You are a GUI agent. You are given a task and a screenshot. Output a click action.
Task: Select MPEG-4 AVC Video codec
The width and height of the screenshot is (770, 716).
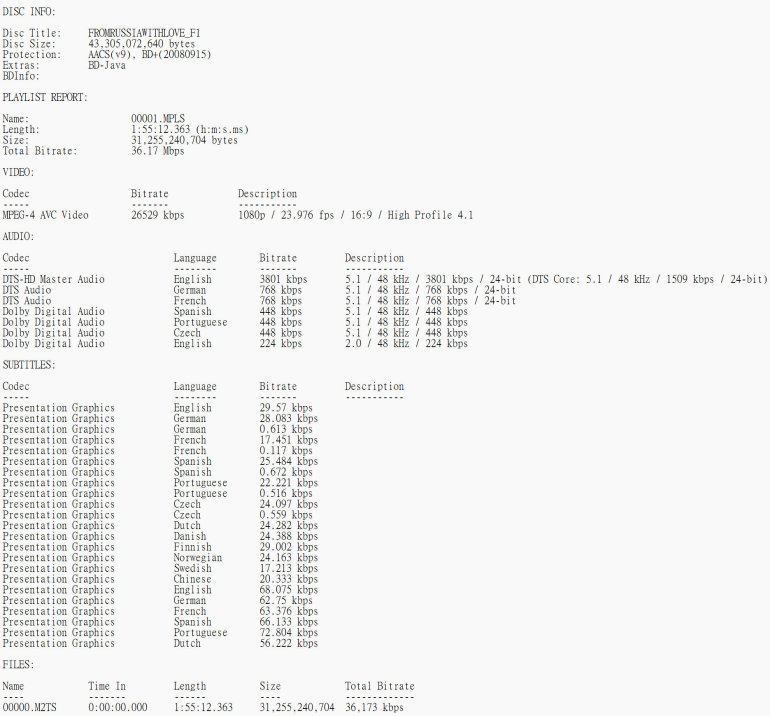[x=45, y=215]
